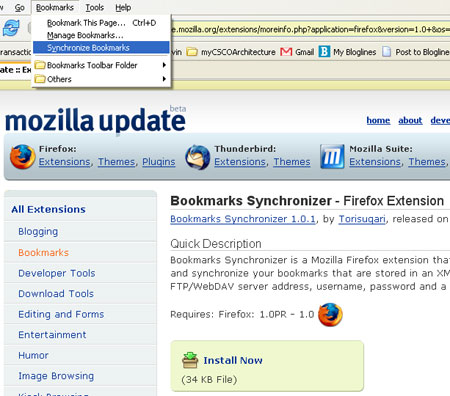Open Developer Tools category
The image size is (450, 396).
(x=57, y=273)
